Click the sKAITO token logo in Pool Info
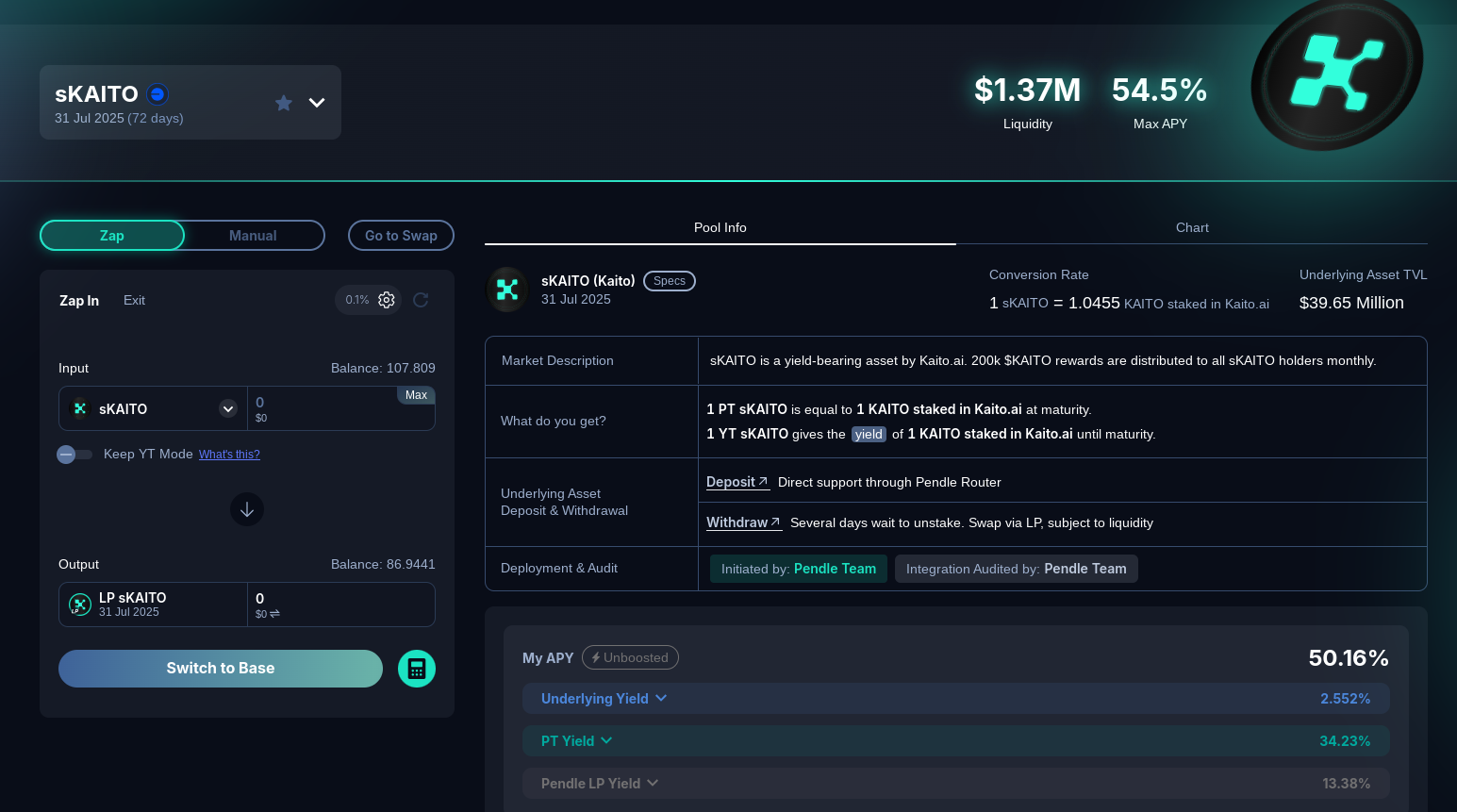The image size is (1457, 812). (507, 290)
